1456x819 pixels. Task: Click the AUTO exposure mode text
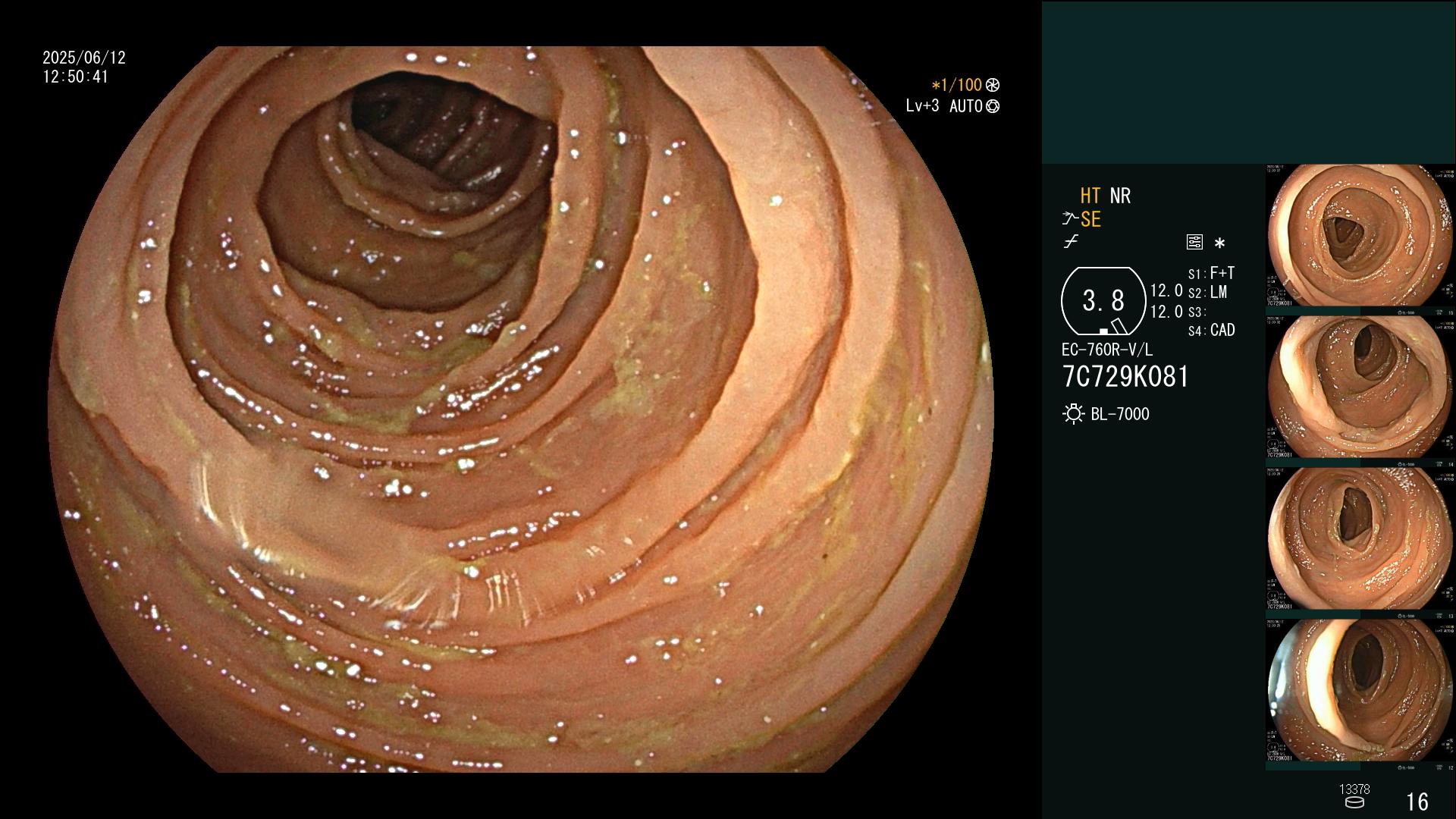pos(966,106)
